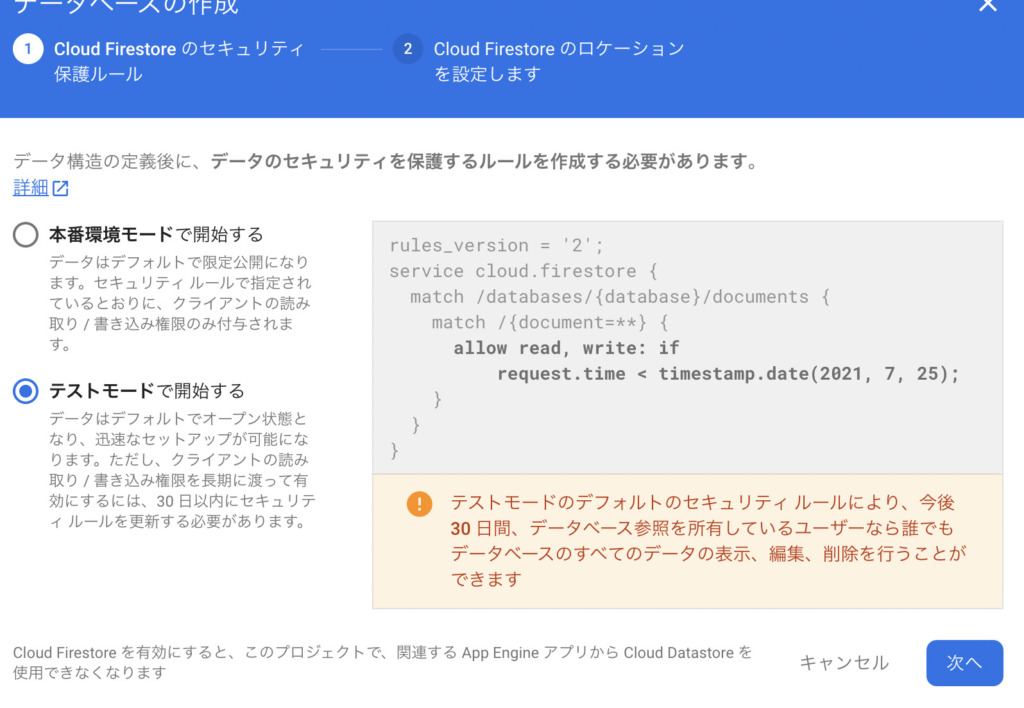Screen dimensions: 1024x708
Task: Click the external link icon beside 詳細
Action: tap(60, 188)
